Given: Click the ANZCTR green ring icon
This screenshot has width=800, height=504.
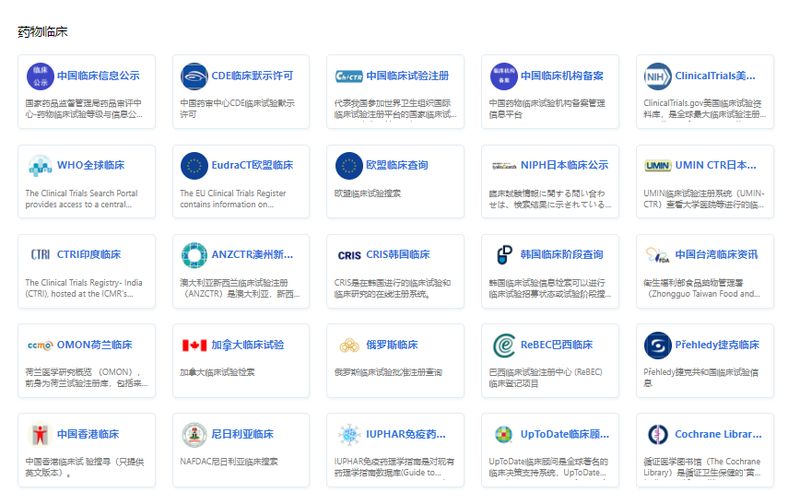Looking at the screenshot, I should [194, 255].
